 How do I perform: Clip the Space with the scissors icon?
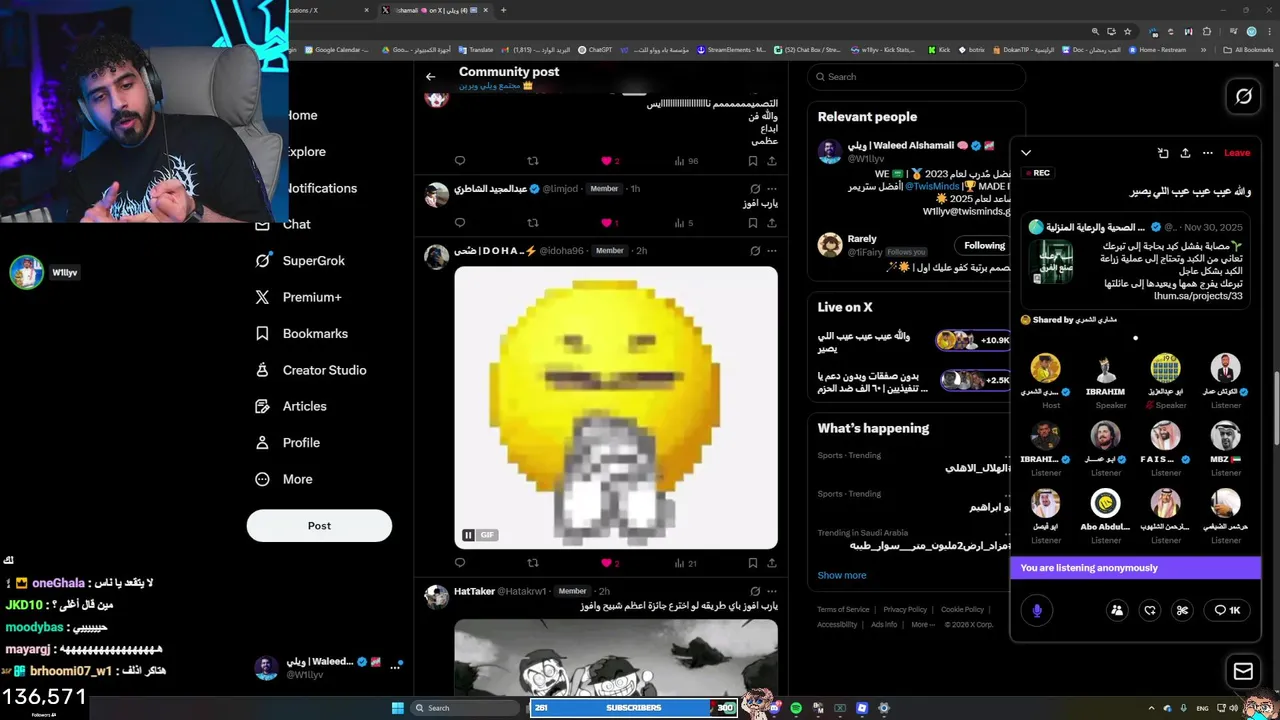[x=1182, y=610]
